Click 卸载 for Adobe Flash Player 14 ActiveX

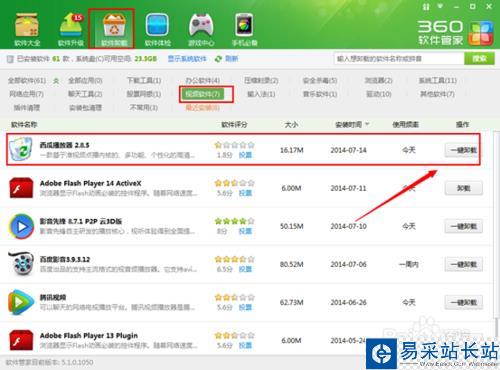click(464, 188)
